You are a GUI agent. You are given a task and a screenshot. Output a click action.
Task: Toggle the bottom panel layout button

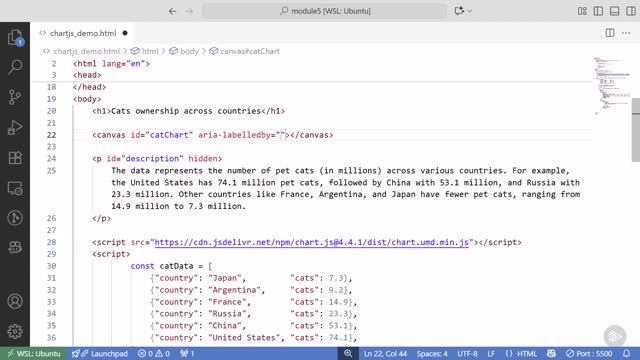[x=614, y=11]
